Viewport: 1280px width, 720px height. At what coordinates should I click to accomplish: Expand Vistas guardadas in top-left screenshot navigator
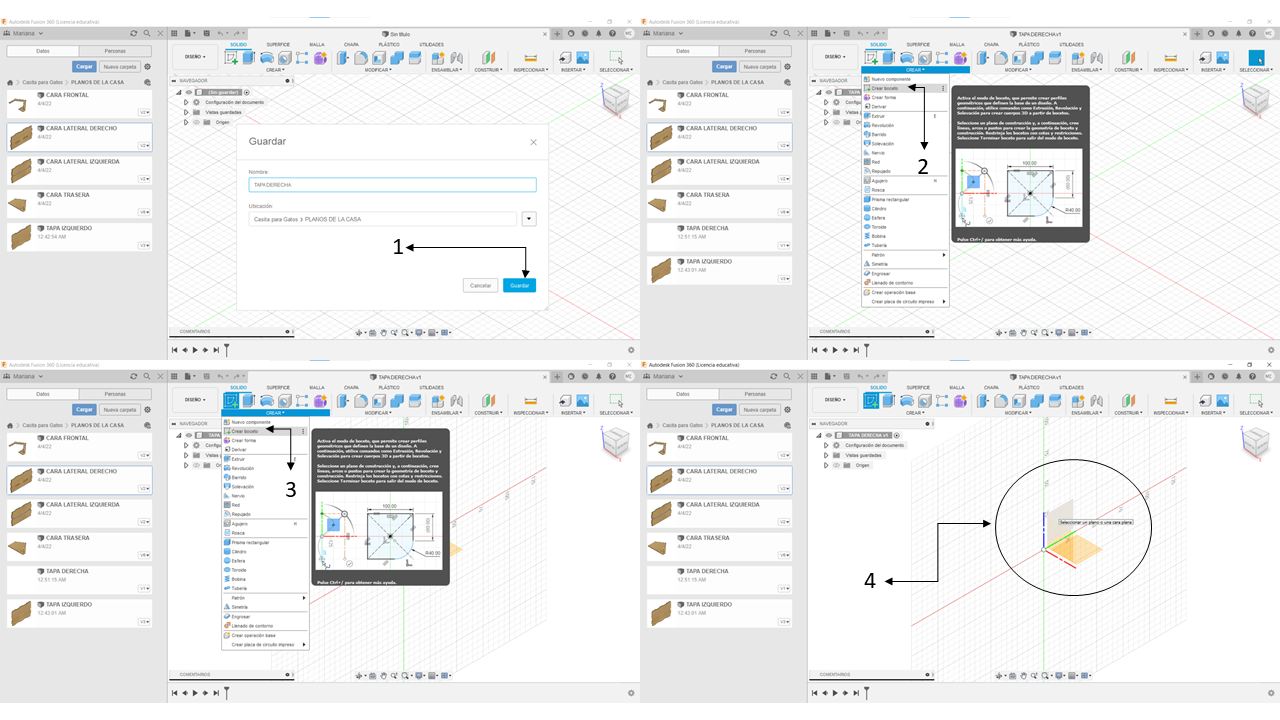pyautogui.click(x=185, y=112)
